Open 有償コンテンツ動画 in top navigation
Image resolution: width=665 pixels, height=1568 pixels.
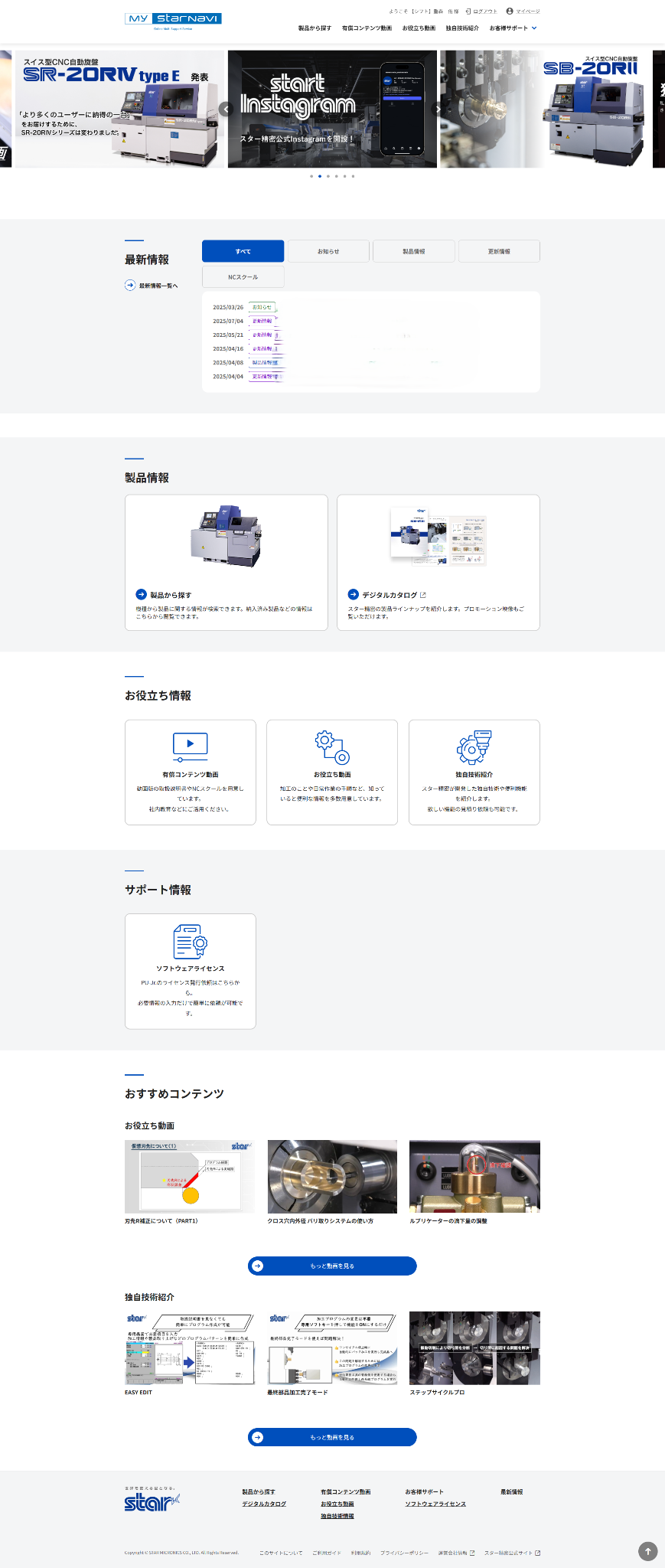(x=367, y=28)
